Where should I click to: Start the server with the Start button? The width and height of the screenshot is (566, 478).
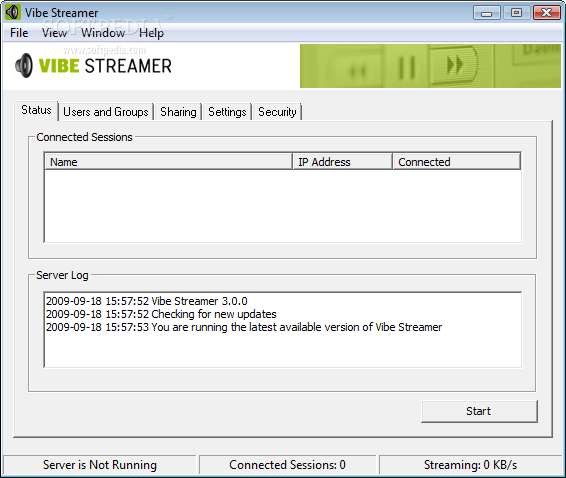click(x=479, y=411)
